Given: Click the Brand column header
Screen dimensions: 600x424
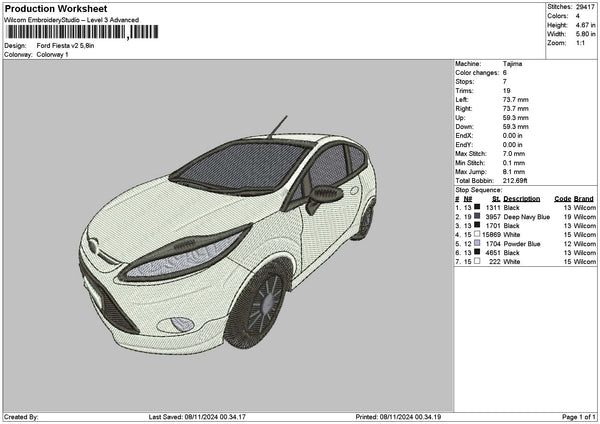Looking at the screenshot, I should pos(584,198).
